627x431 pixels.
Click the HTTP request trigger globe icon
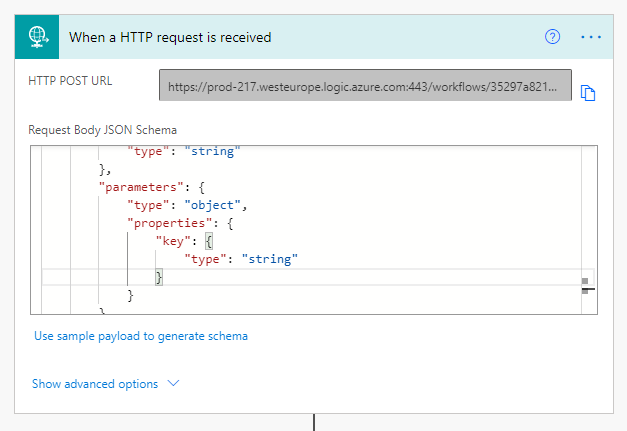[x=38, y=36]
